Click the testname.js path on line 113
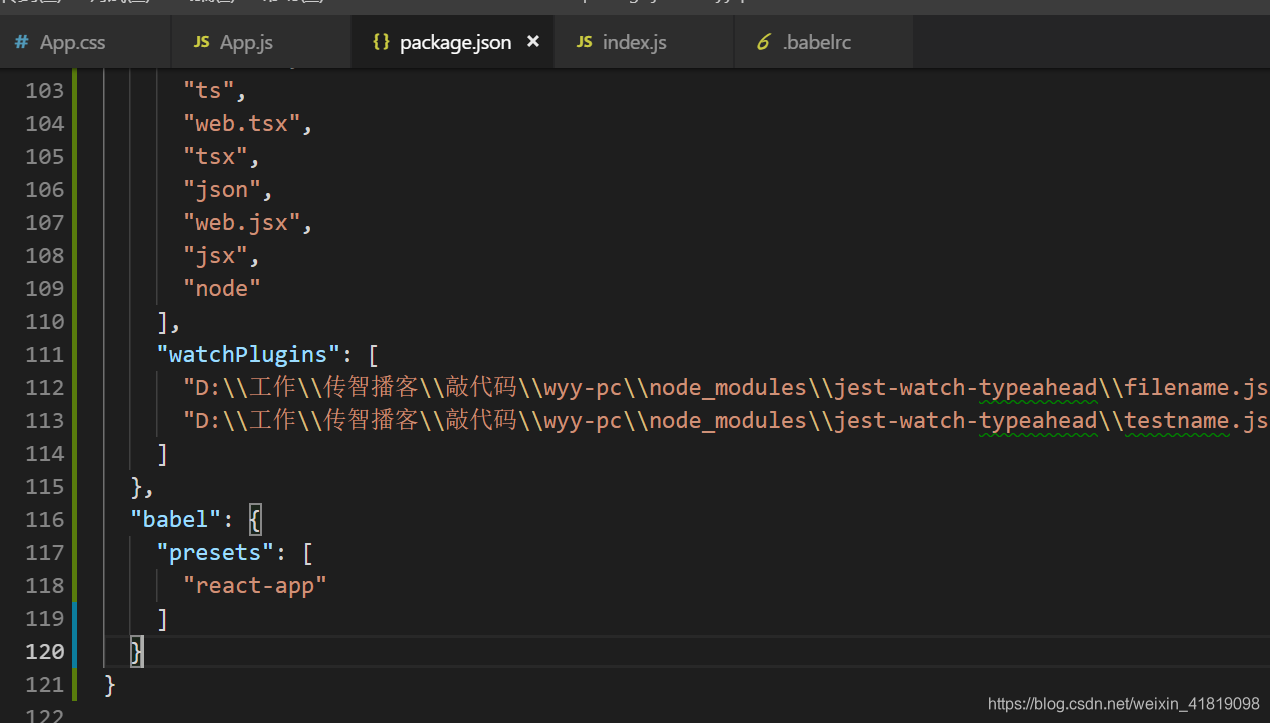 coord(726,420)
